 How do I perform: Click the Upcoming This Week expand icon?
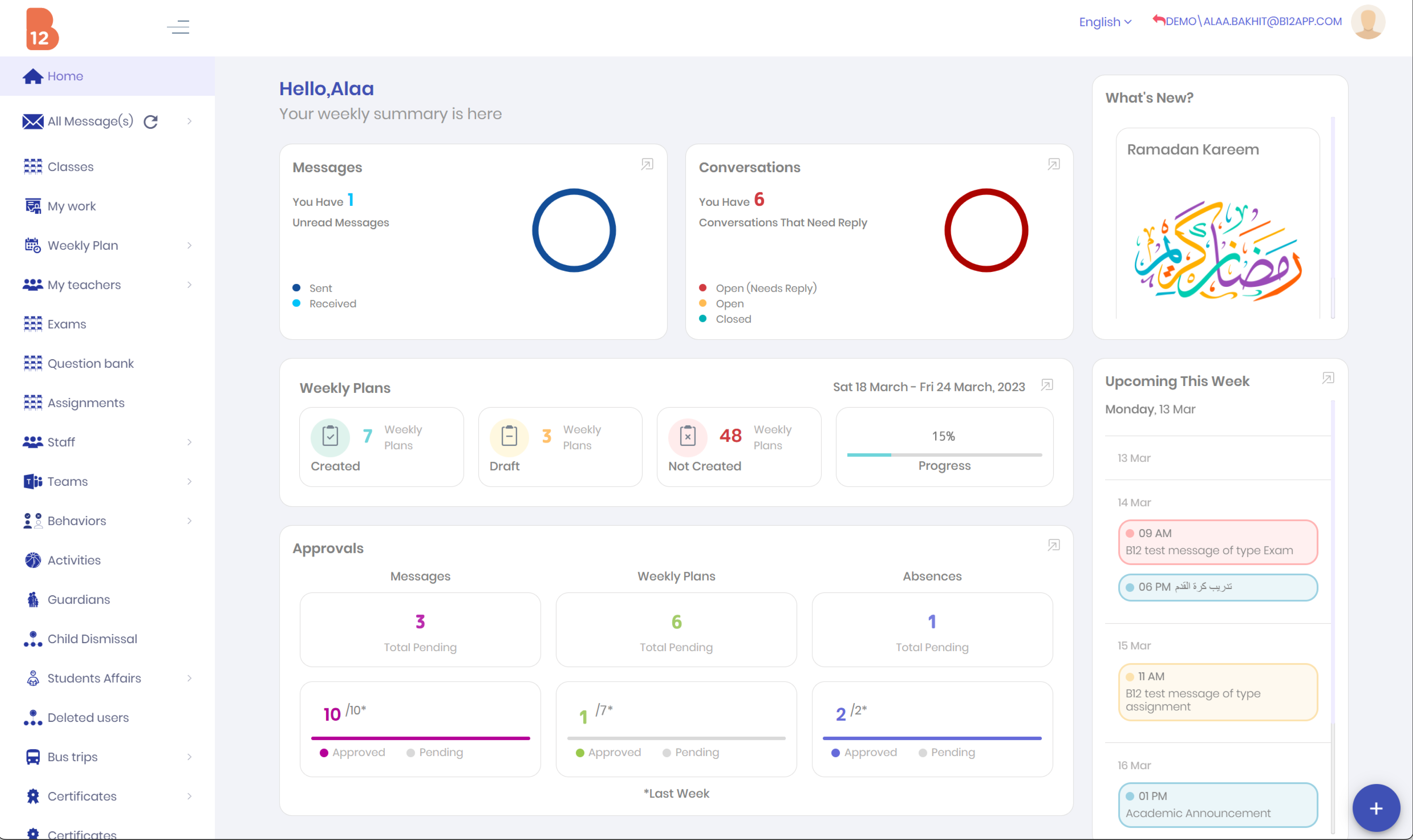click(x=1328, y=378)
